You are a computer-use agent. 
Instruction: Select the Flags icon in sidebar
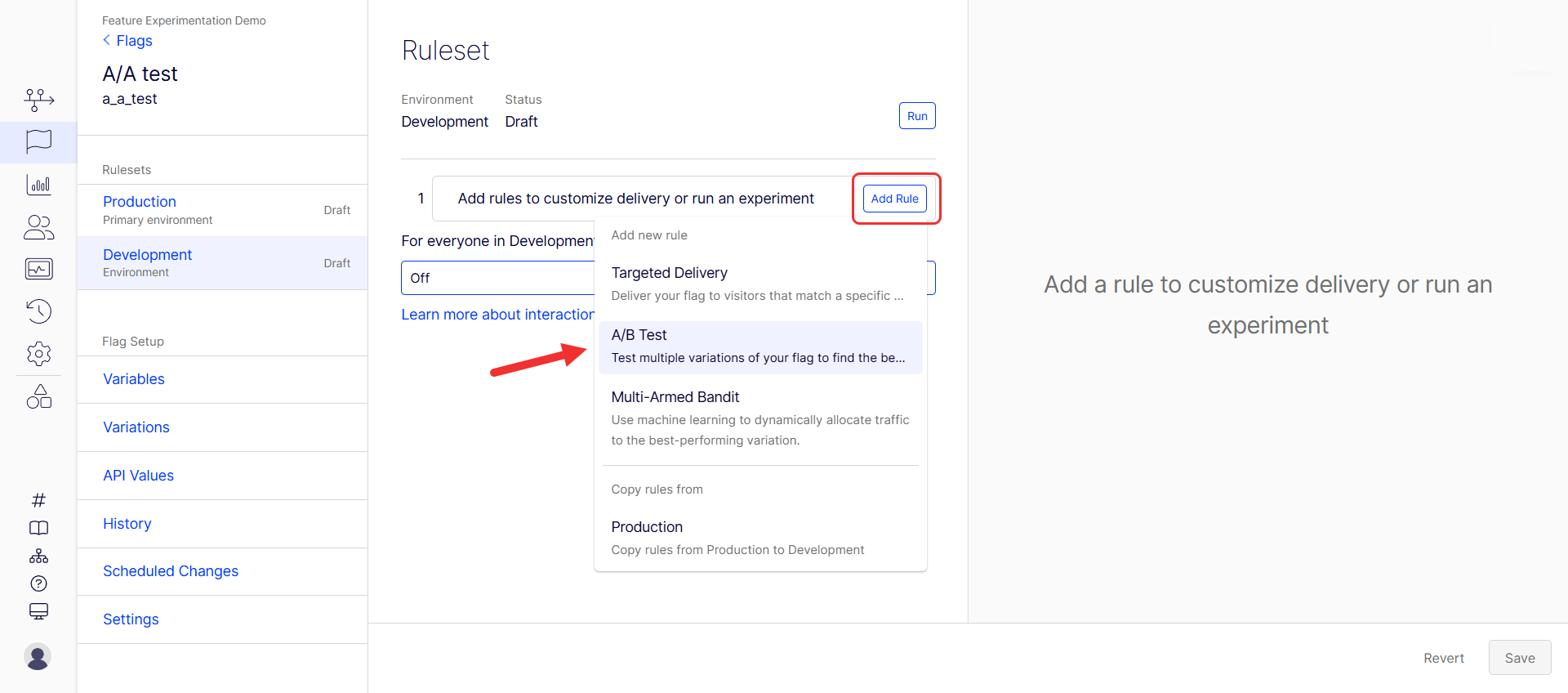tap(38, 141)
